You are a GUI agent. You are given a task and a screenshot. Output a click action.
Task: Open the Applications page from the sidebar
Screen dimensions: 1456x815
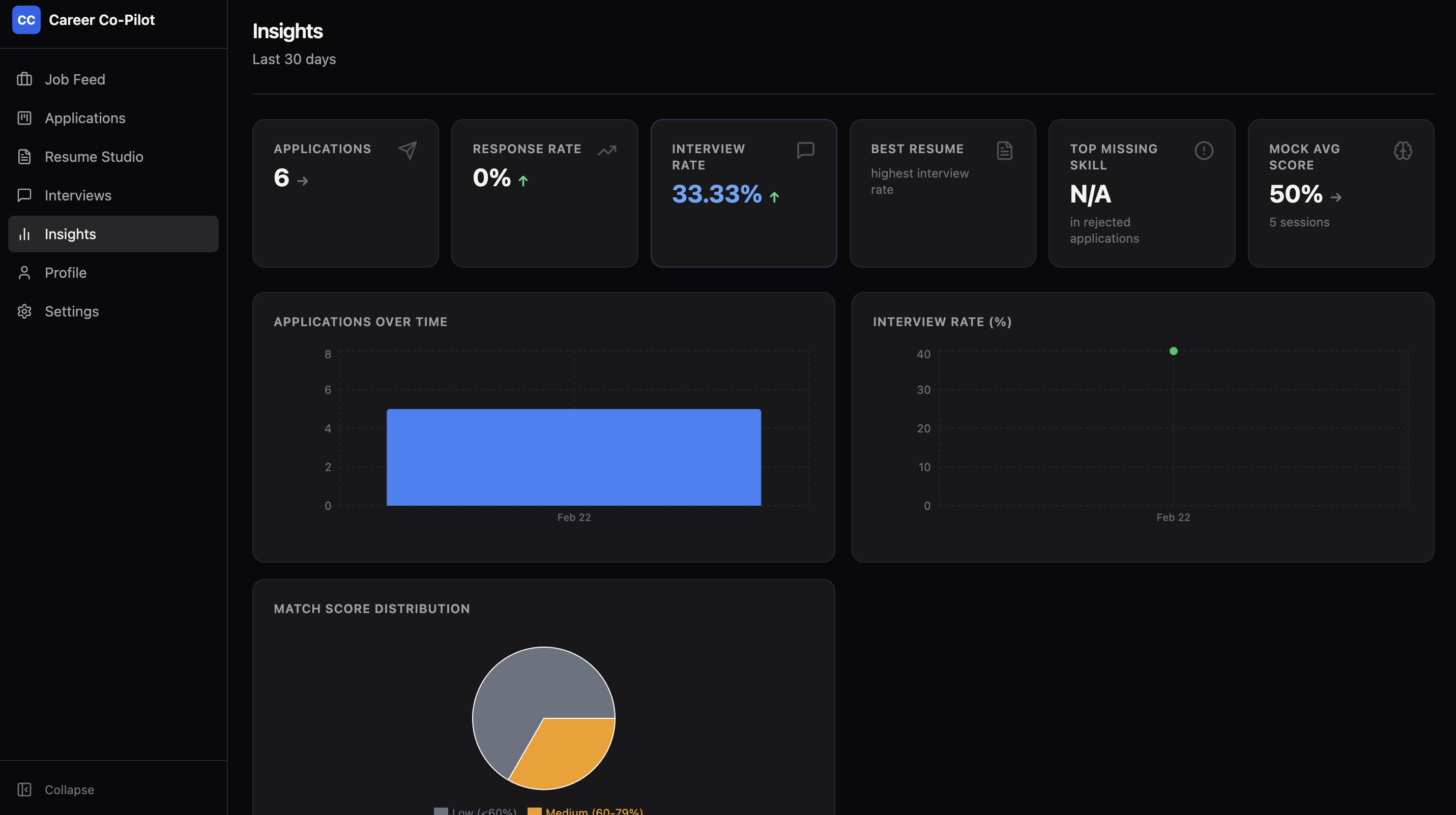click(85, 118)
